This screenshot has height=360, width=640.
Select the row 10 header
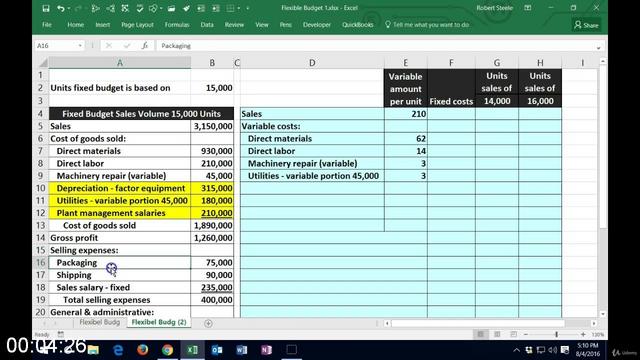click(x=40, y=188)
